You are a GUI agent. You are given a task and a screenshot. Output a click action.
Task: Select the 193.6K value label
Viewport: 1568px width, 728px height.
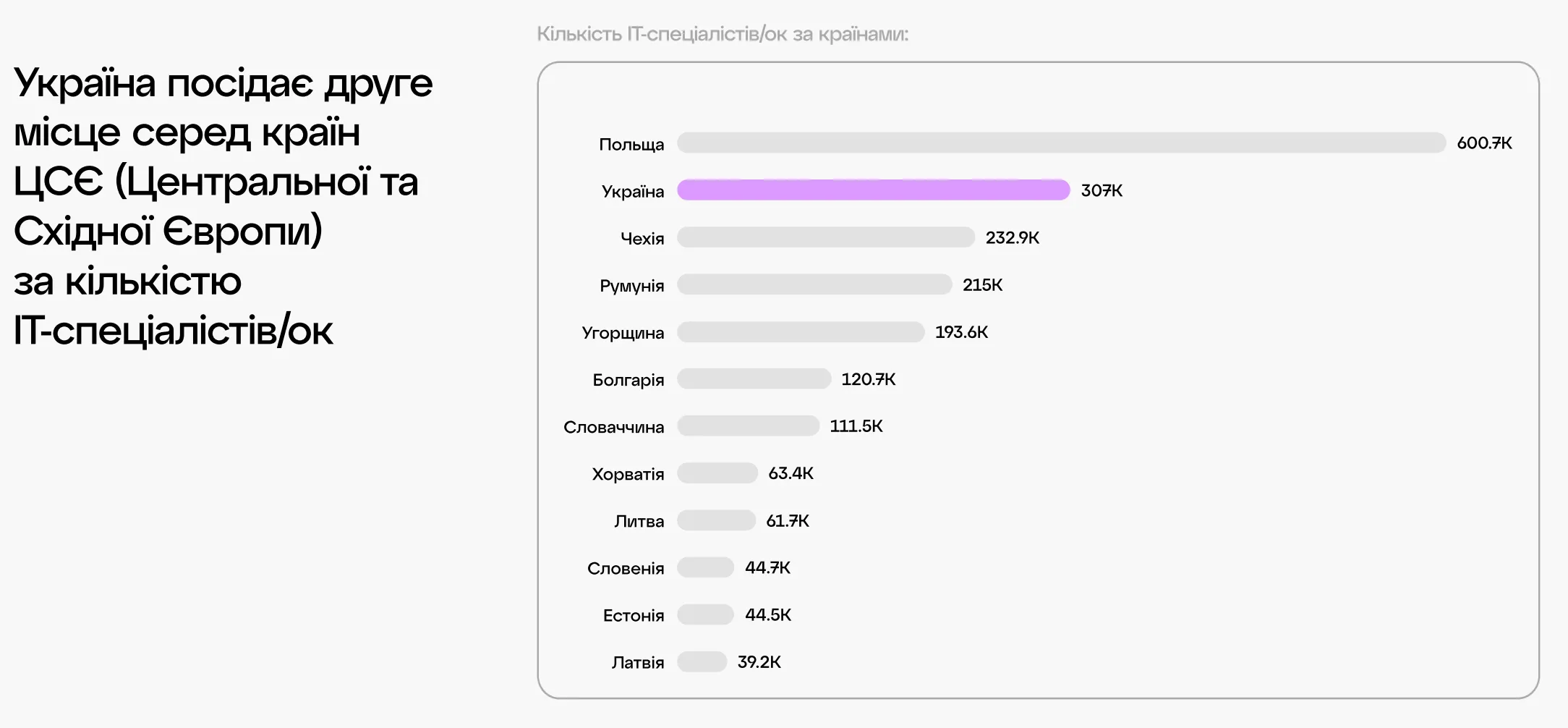(961, 332)
